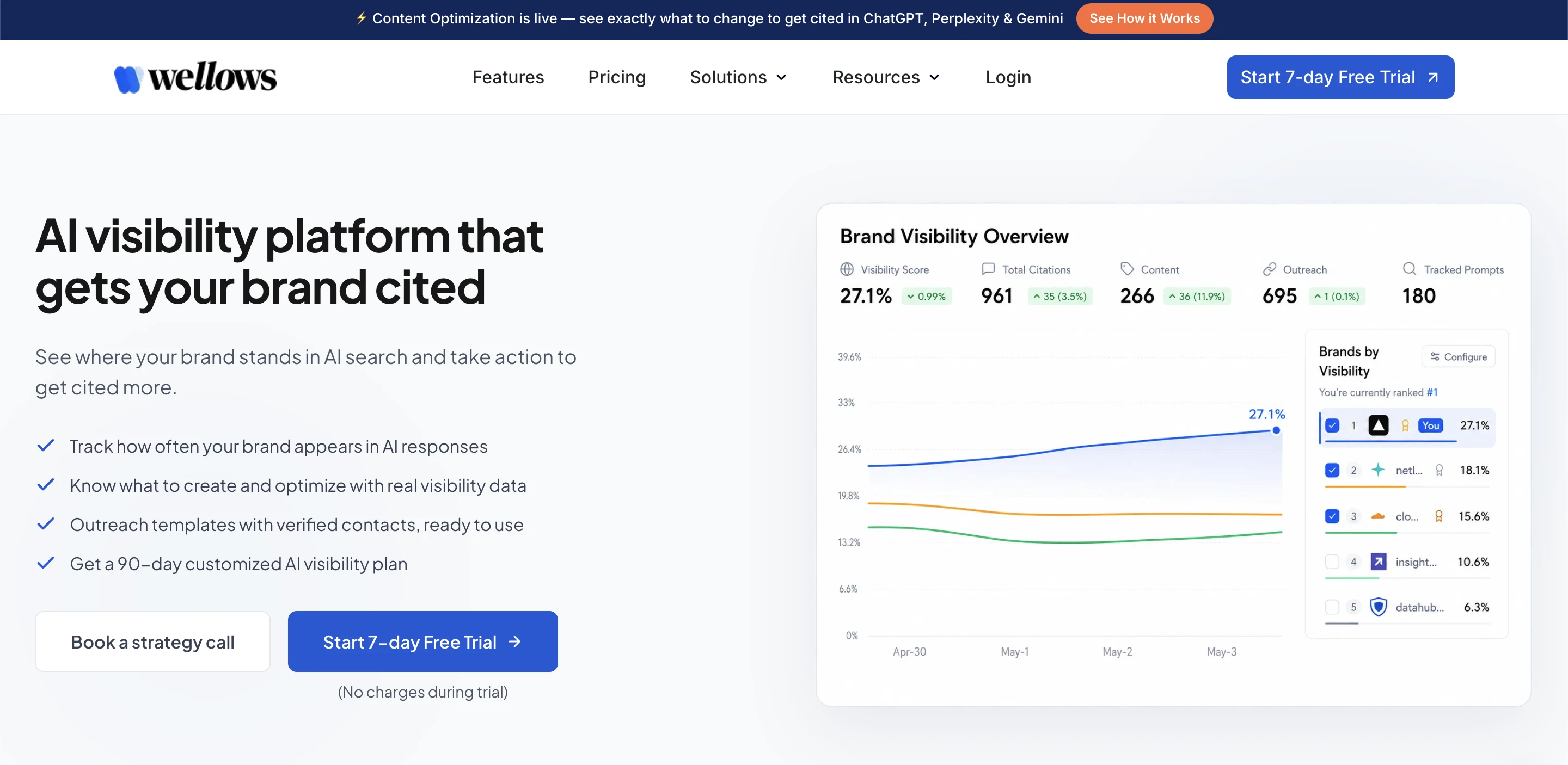
Task: Click the 6.3% value in datahub... row
Action: tap(1476, 607)
